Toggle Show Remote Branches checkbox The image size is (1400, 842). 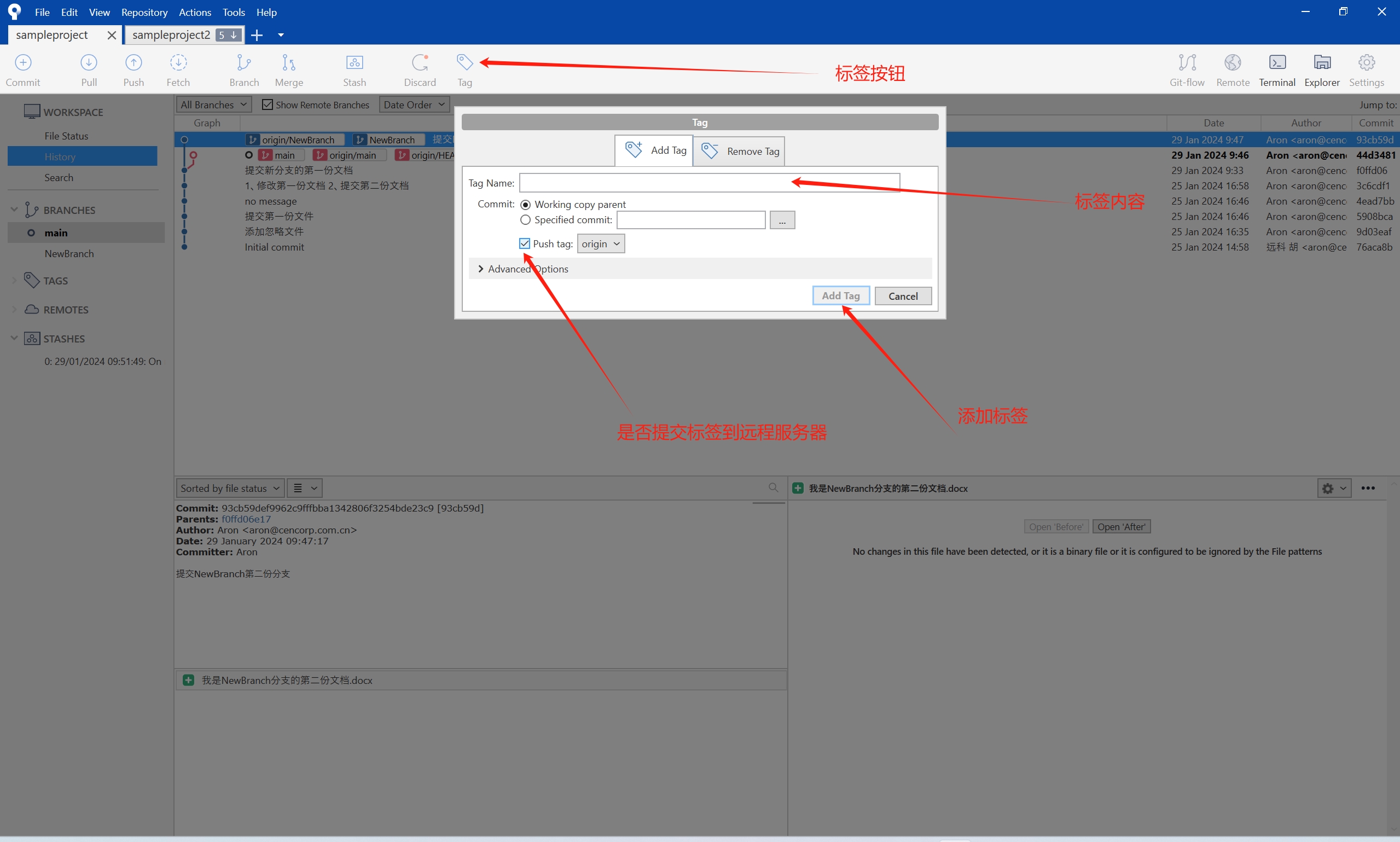[x=267, y=104]
